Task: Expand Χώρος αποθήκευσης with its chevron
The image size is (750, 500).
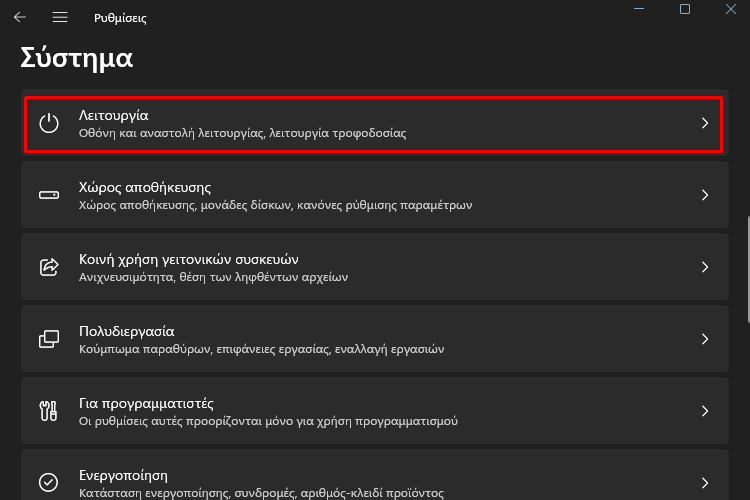Action: tap(705, 195)
